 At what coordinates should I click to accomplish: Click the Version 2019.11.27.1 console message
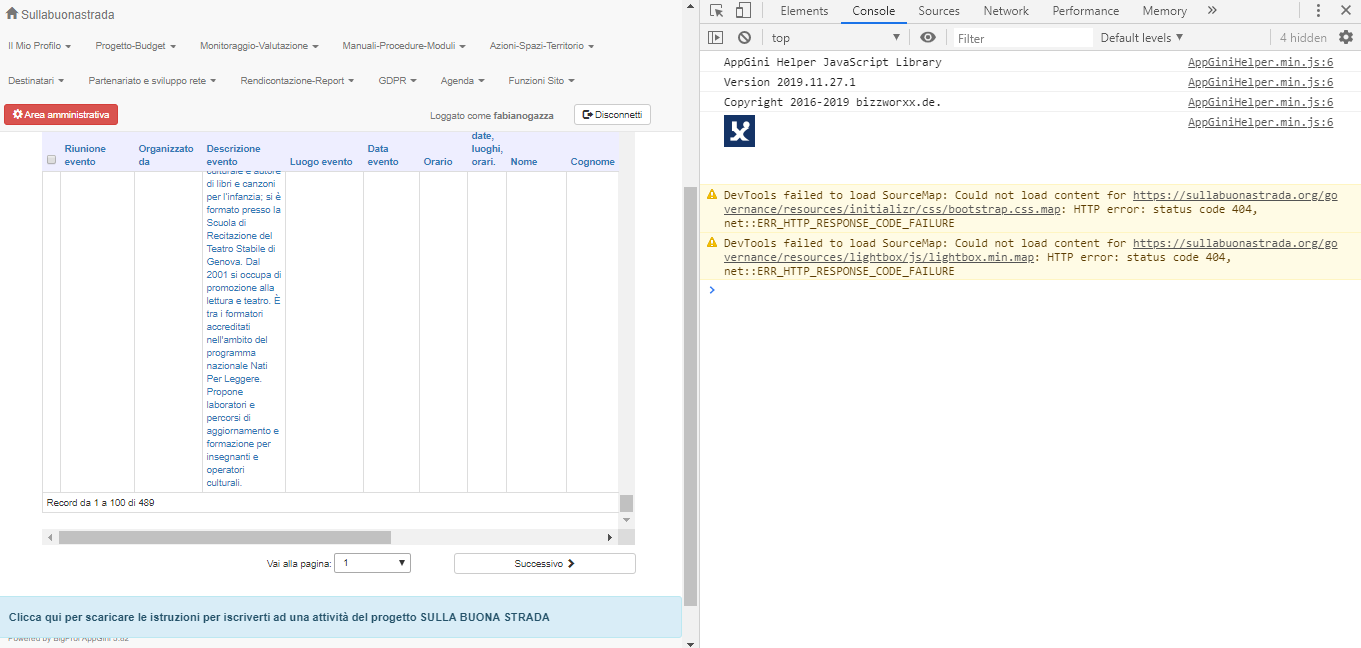789,82
